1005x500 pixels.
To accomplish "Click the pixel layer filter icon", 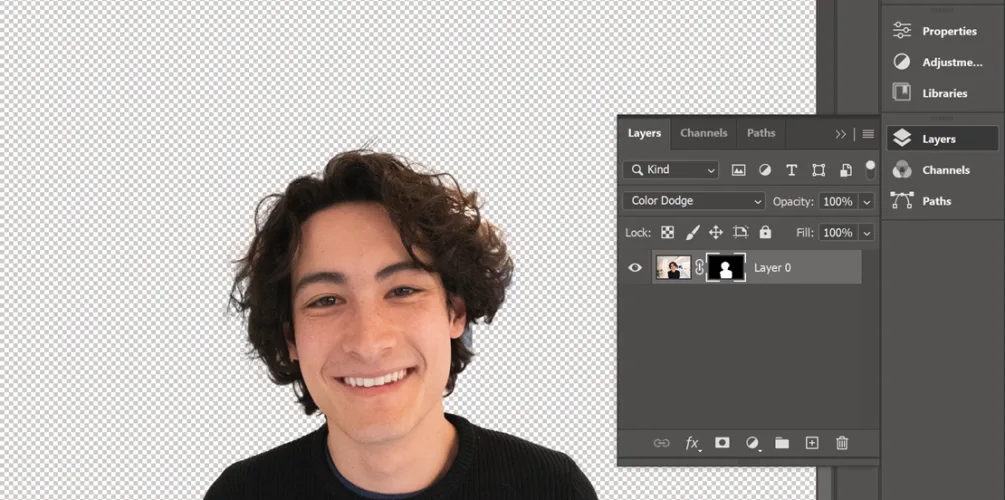I will click(x=739, y=170).
